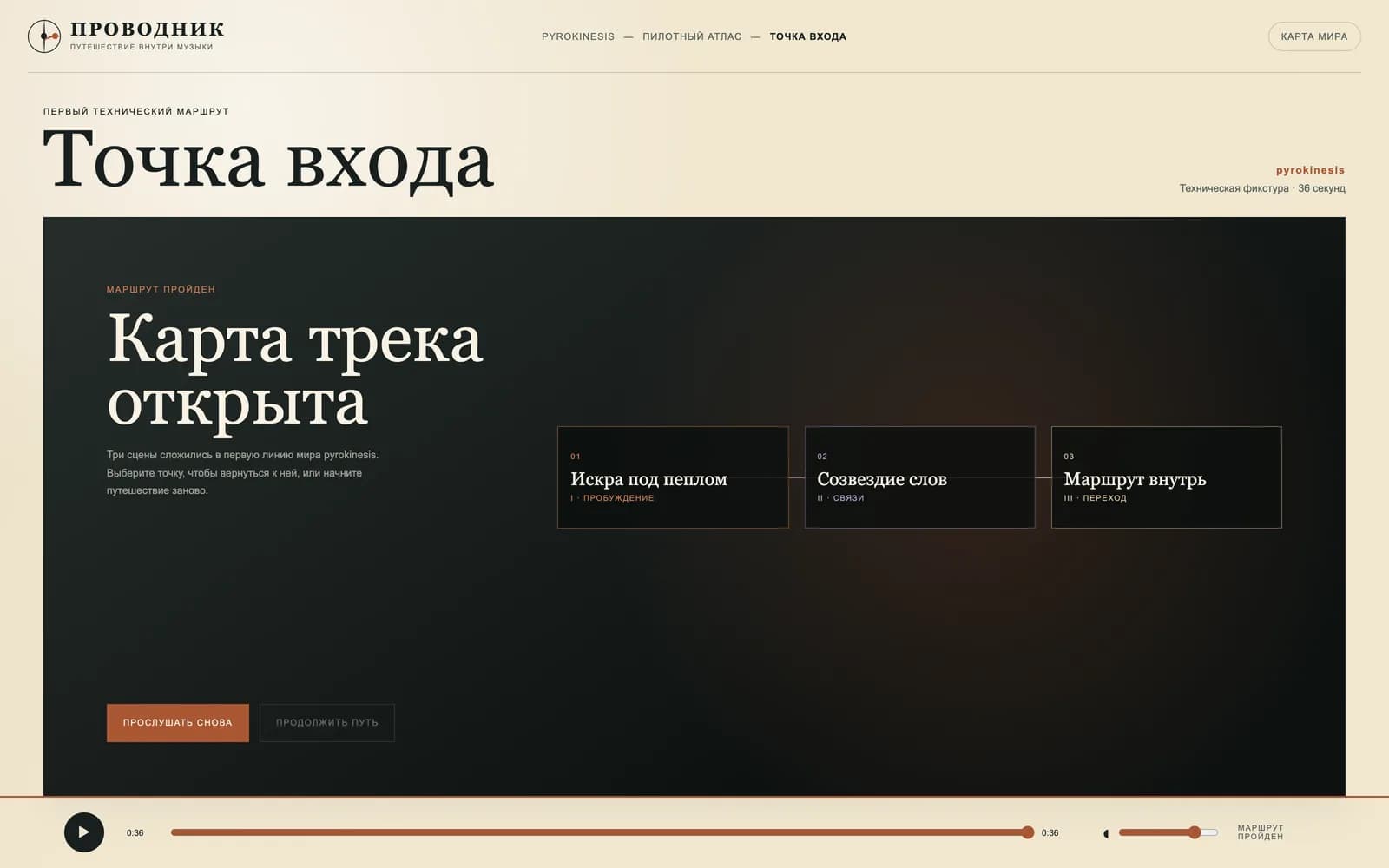Click Продолжить путь button
This screenshot has height=868, width=1389.
coord(327,723)
